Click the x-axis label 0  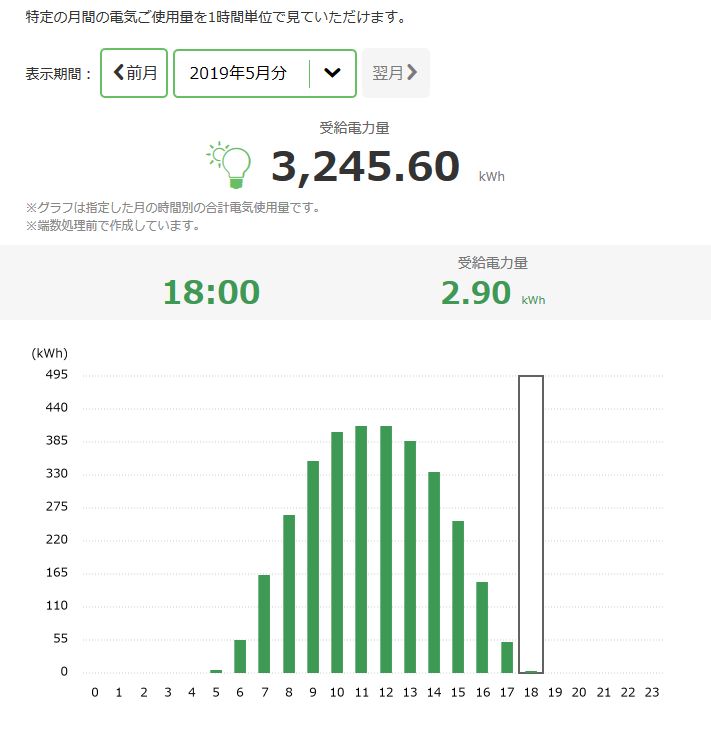tap(95, 692)
